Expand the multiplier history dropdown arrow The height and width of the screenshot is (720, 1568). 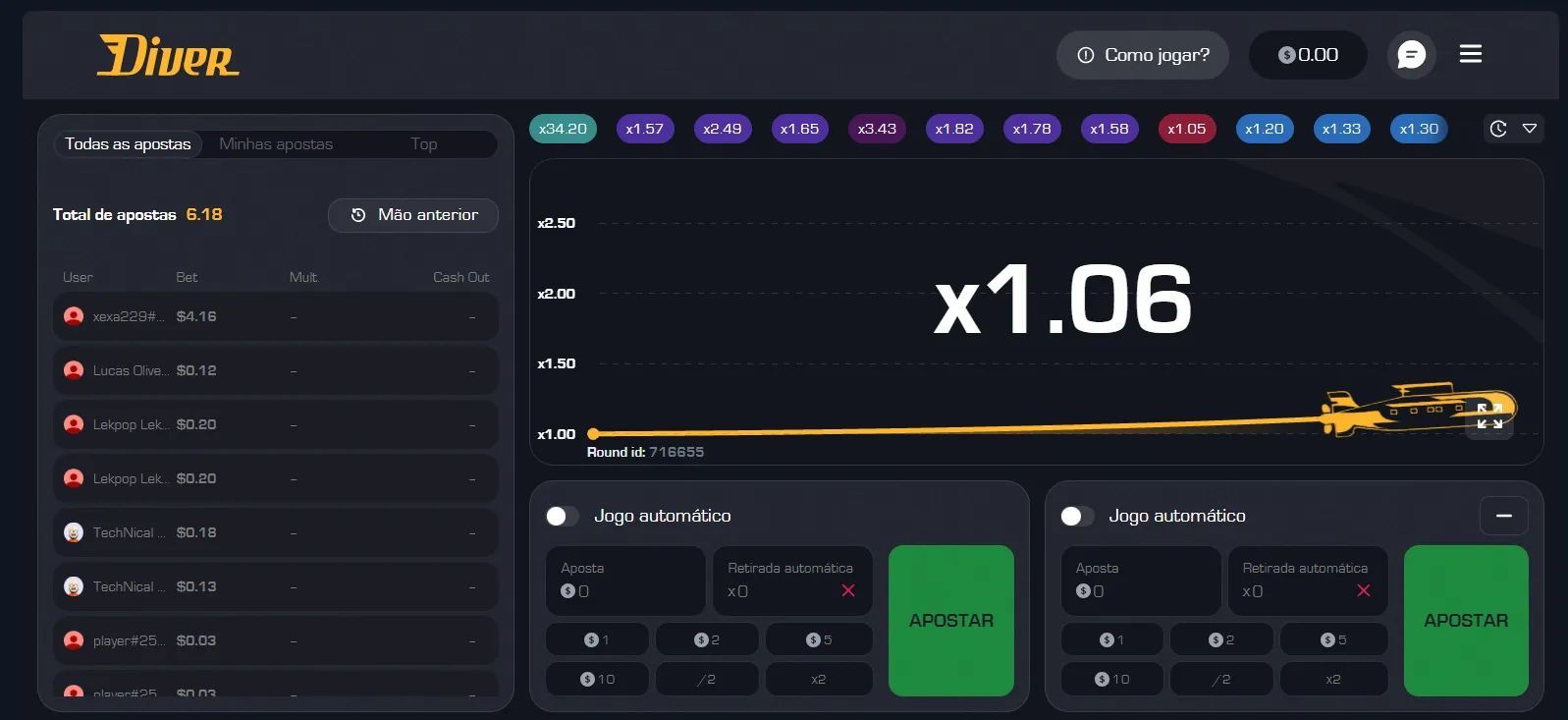click(x=1529, y=129)
